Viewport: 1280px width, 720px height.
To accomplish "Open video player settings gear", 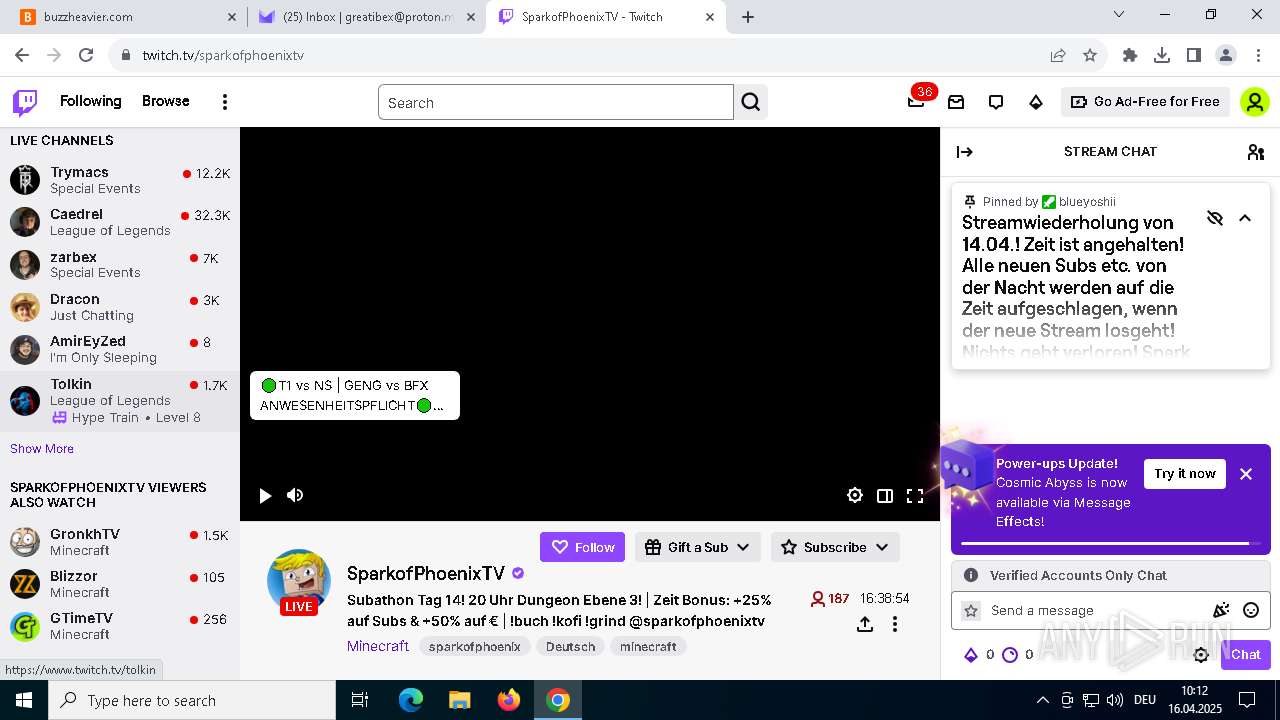I will [855, 496].
